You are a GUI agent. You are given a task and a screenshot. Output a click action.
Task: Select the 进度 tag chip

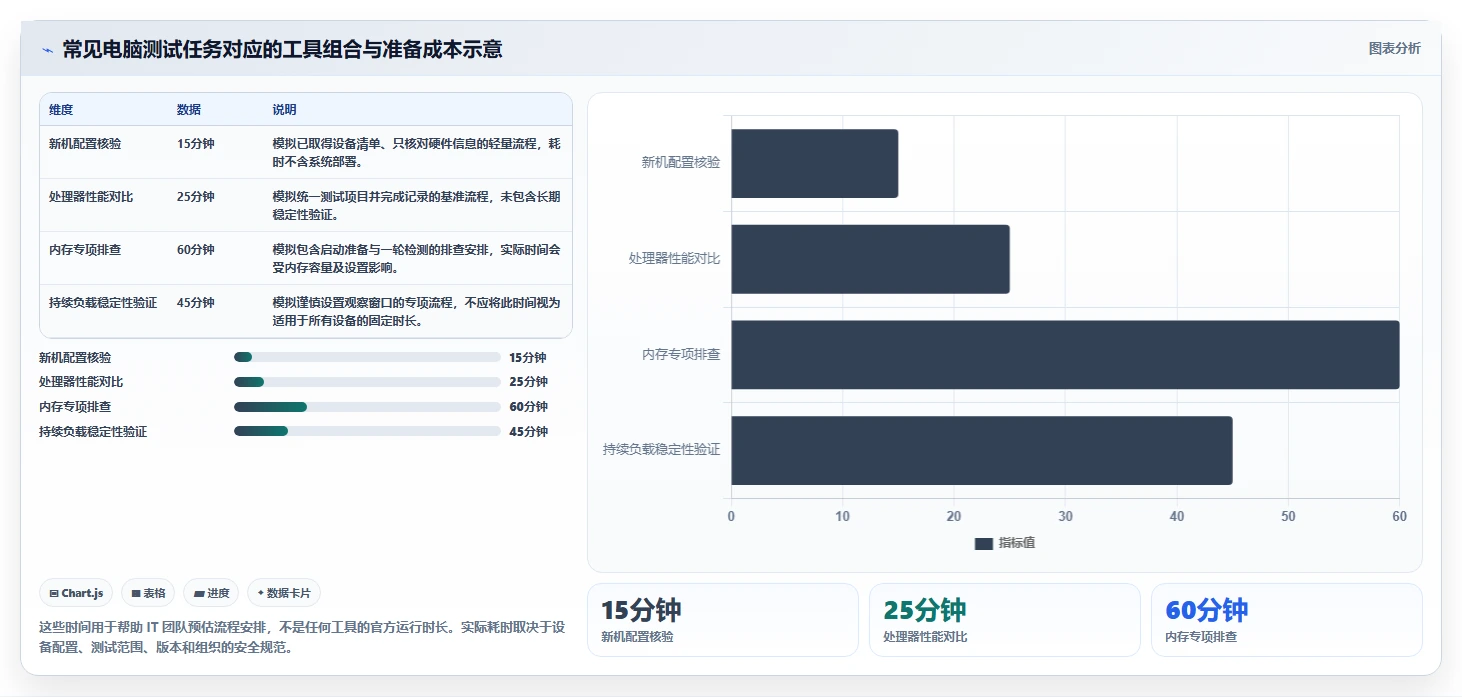211,593
